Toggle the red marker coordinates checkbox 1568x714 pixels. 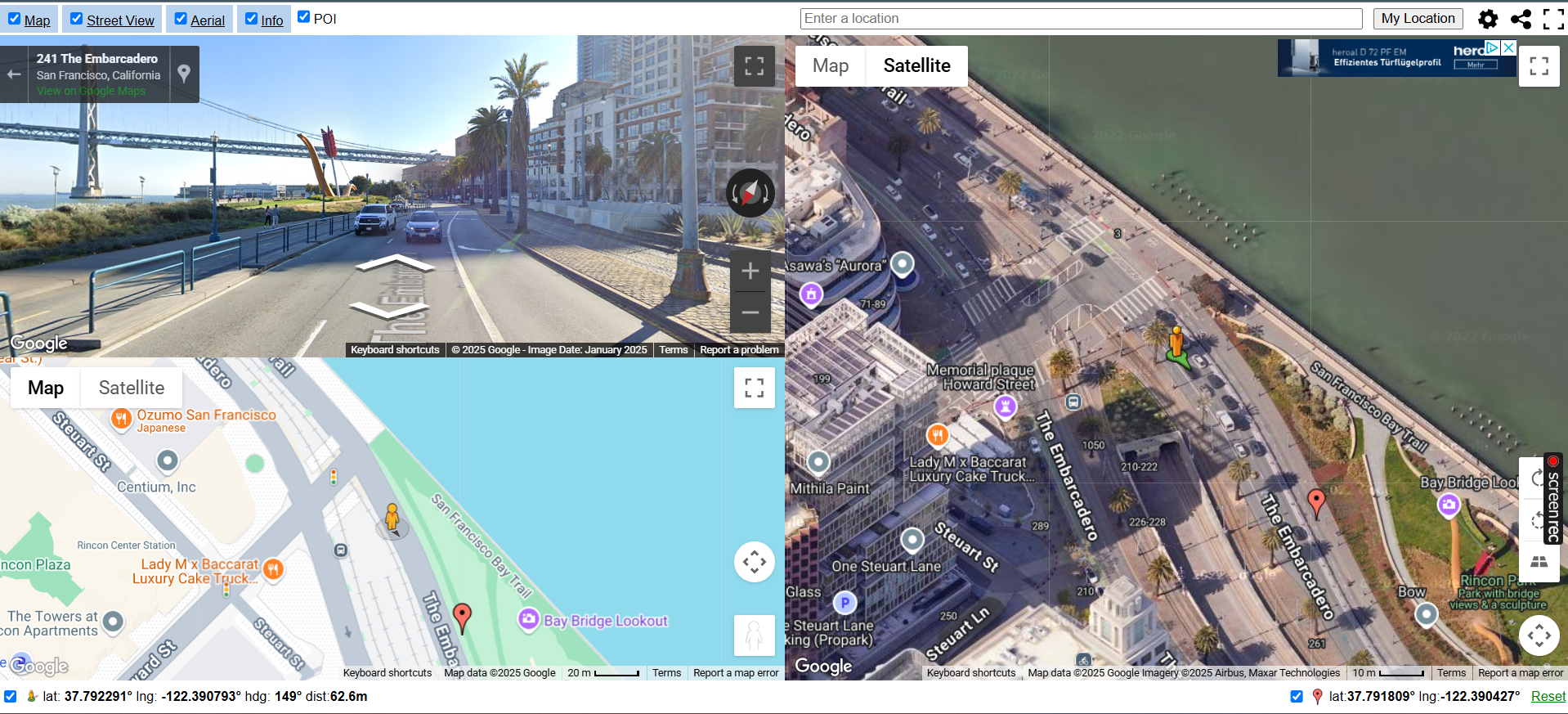(1297, 696)
